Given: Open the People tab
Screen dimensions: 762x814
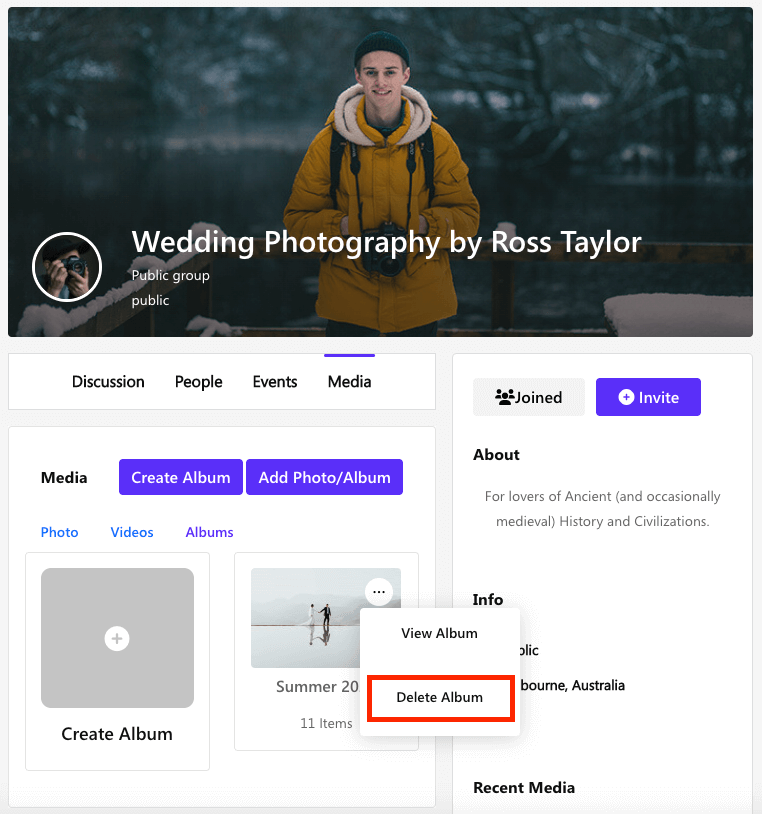Looking at the screenshot, I should [198, 382].
